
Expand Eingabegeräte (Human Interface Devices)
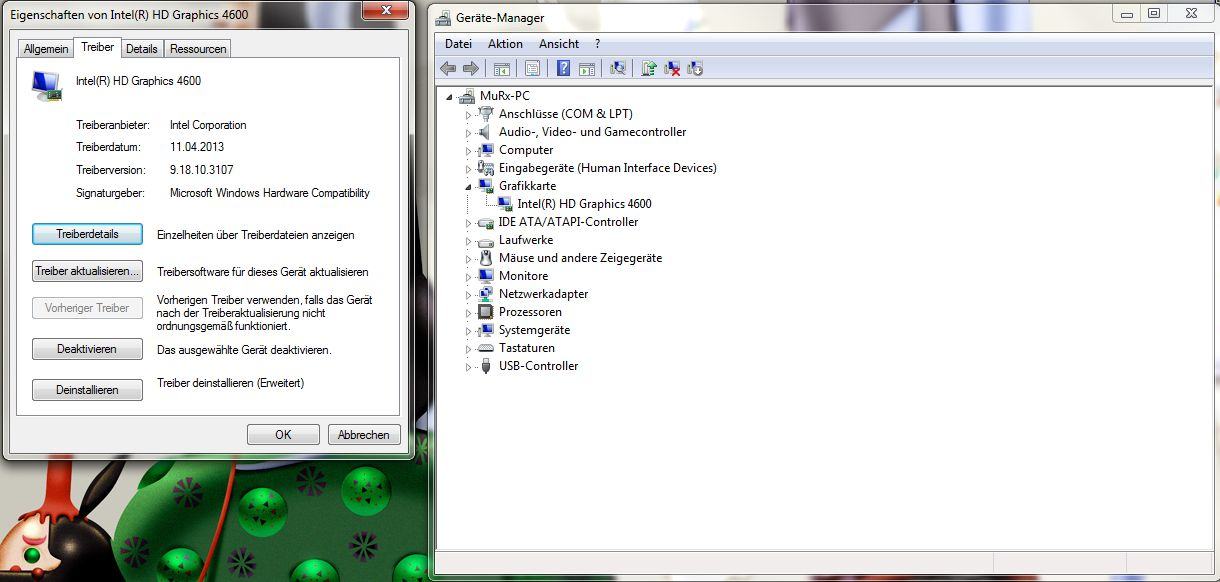tap(468, 169)
